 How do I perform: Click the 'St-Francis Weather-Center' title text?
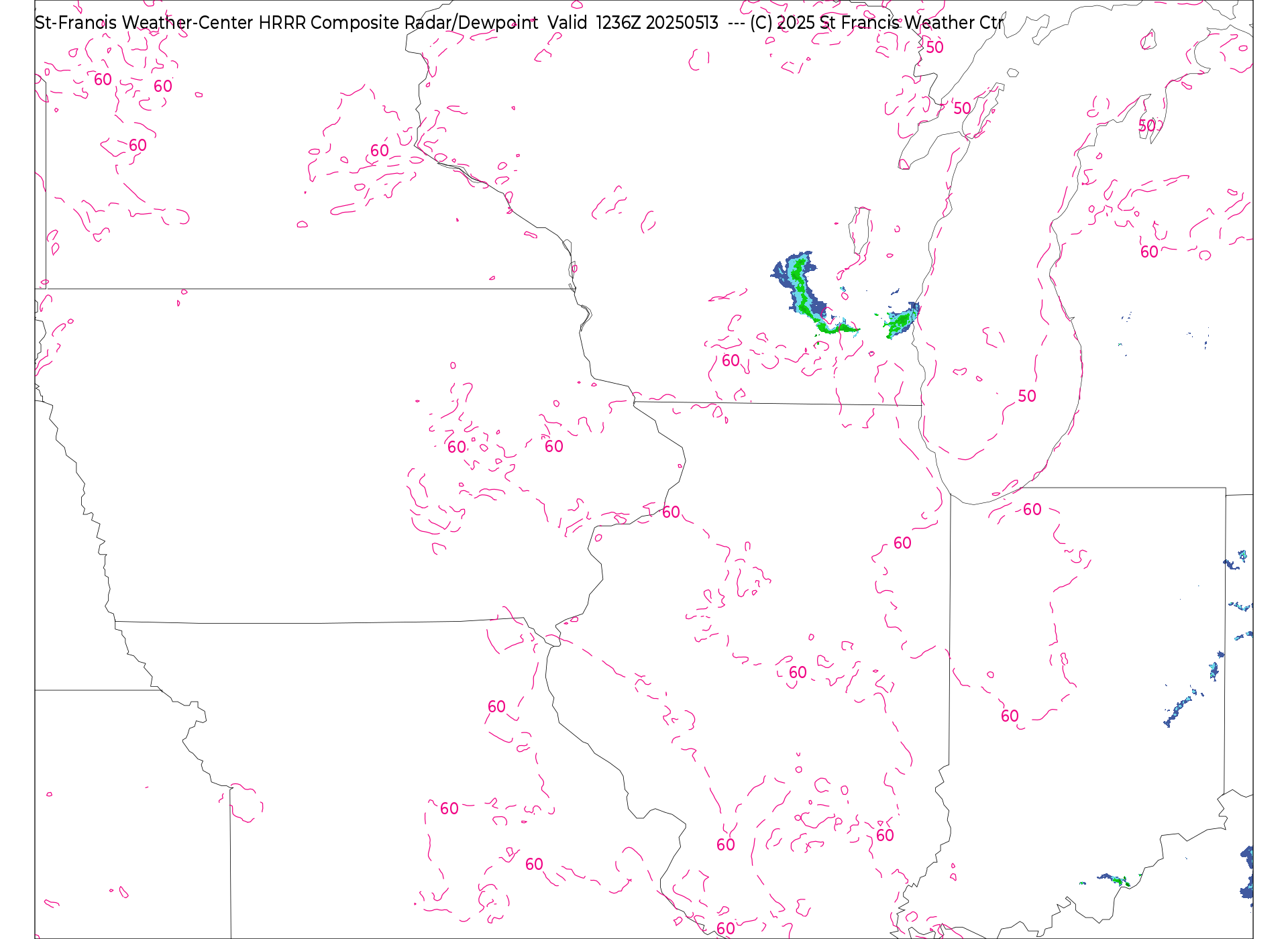tap(144, 23)
